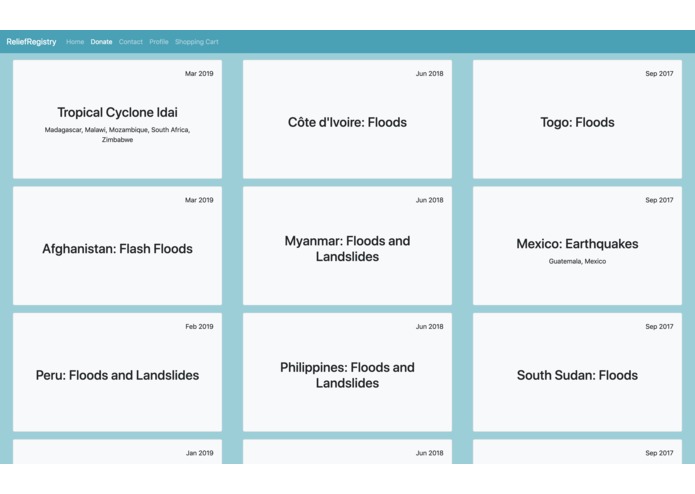Click the Madagascar, Malawi, Mozambique country list
The width and height of the screenshot is (695, 494).
[x=117, y=135]
